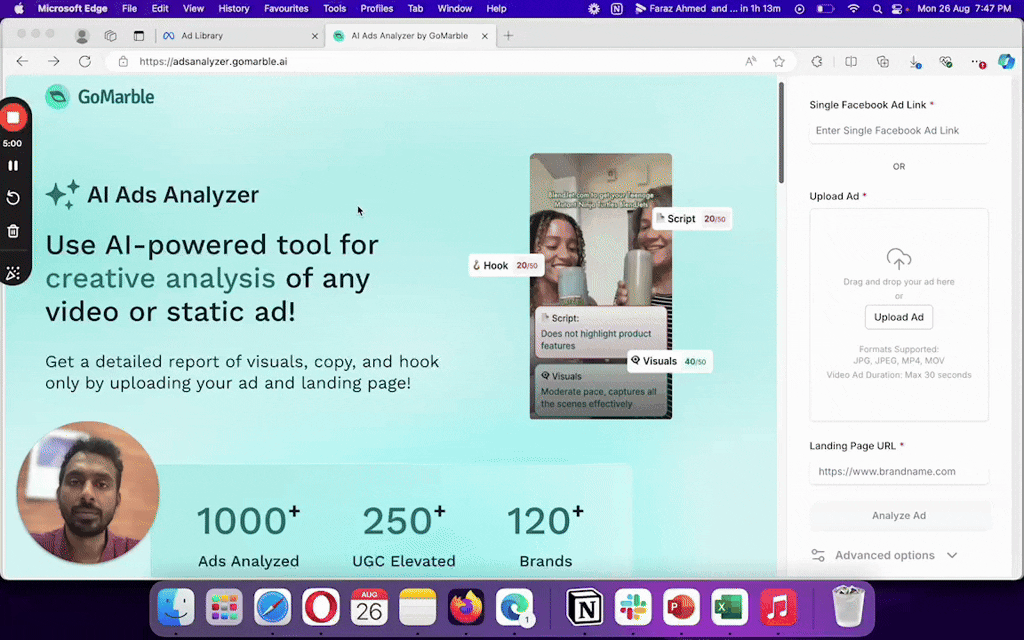Open Launchpad from the Dock
The height and width of the screenshot is (640, 1024).
[x=224, y=607]
